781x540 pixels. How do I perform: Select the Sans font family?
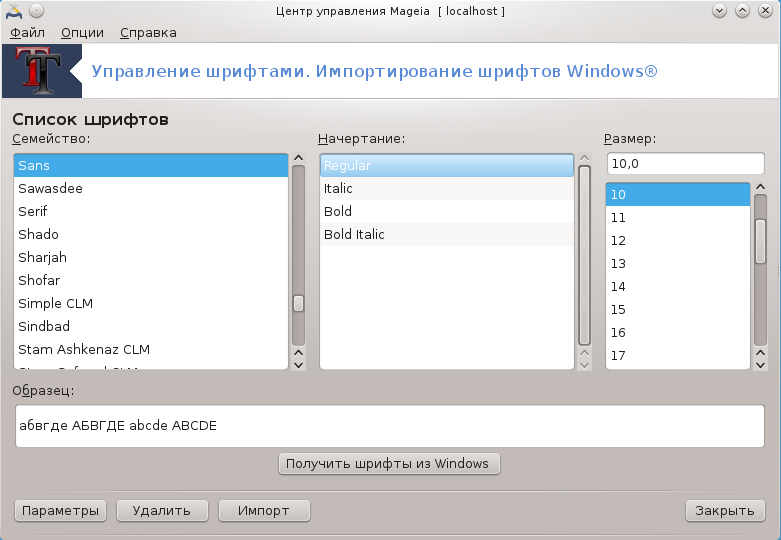click(x=151, y=165)
